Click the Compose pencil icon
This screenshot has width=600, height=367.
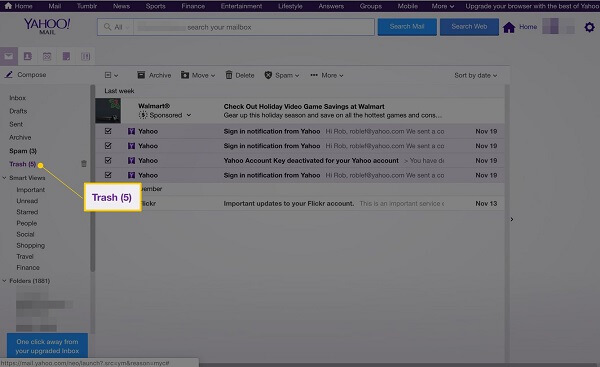[9, 75]
